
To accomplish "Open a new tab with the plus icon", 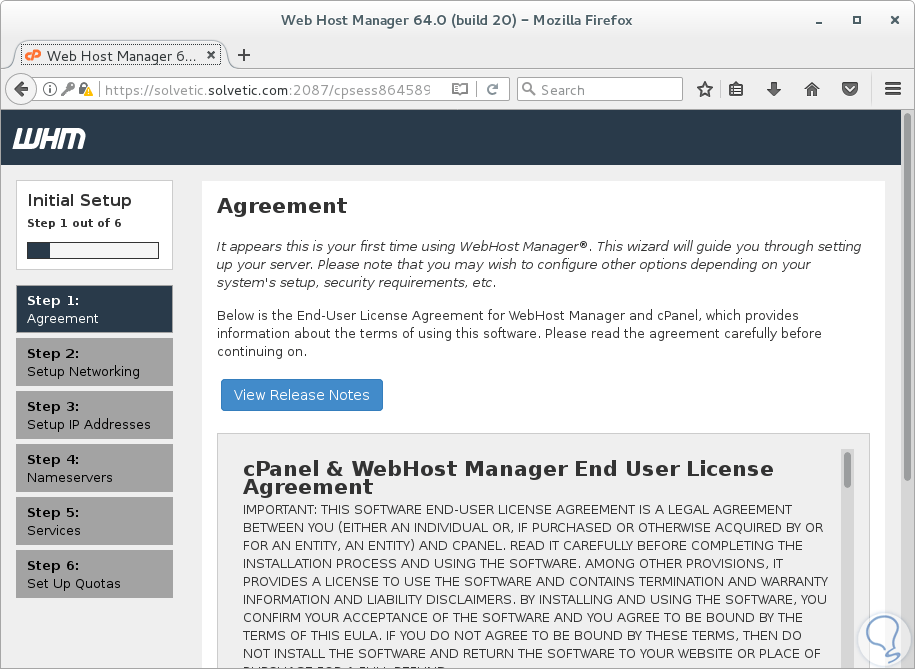I will [x=244, y=55].
